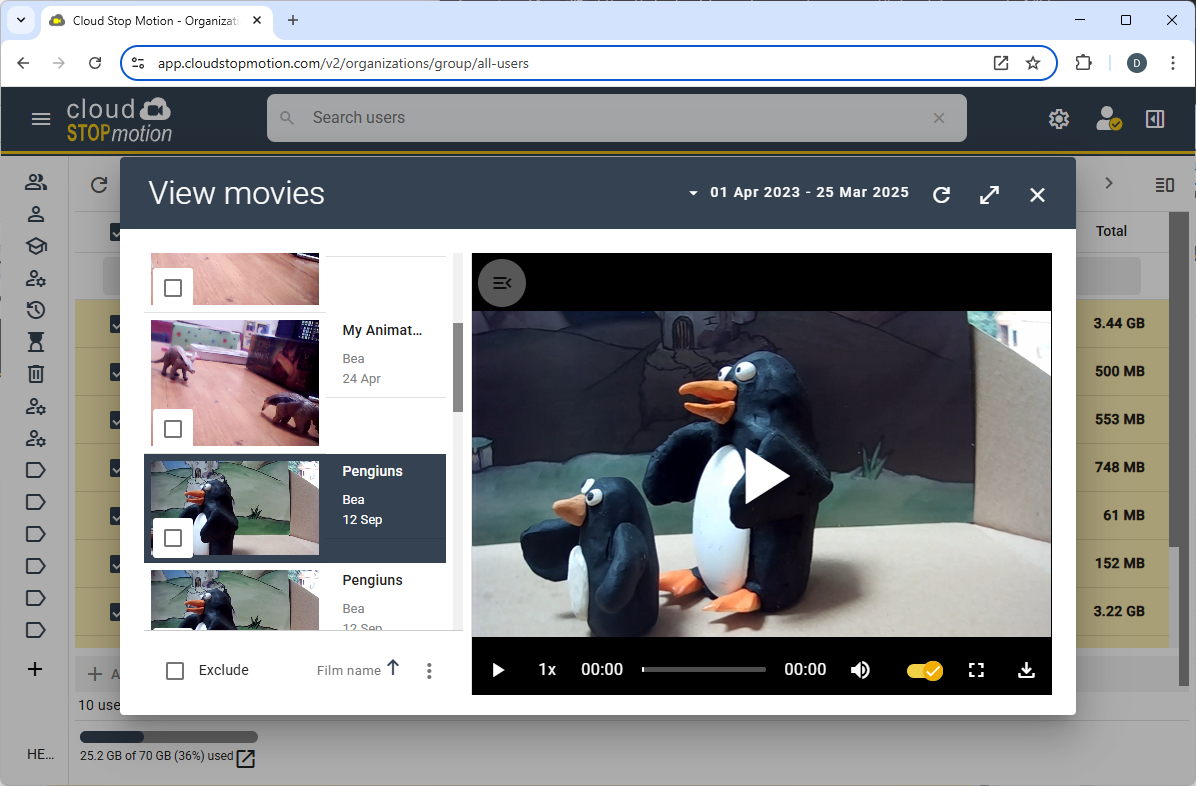Open the hamburger navigation menu
Image resolution: width=1196 pixels, height=786 pixels.
(x=41, y=118)
